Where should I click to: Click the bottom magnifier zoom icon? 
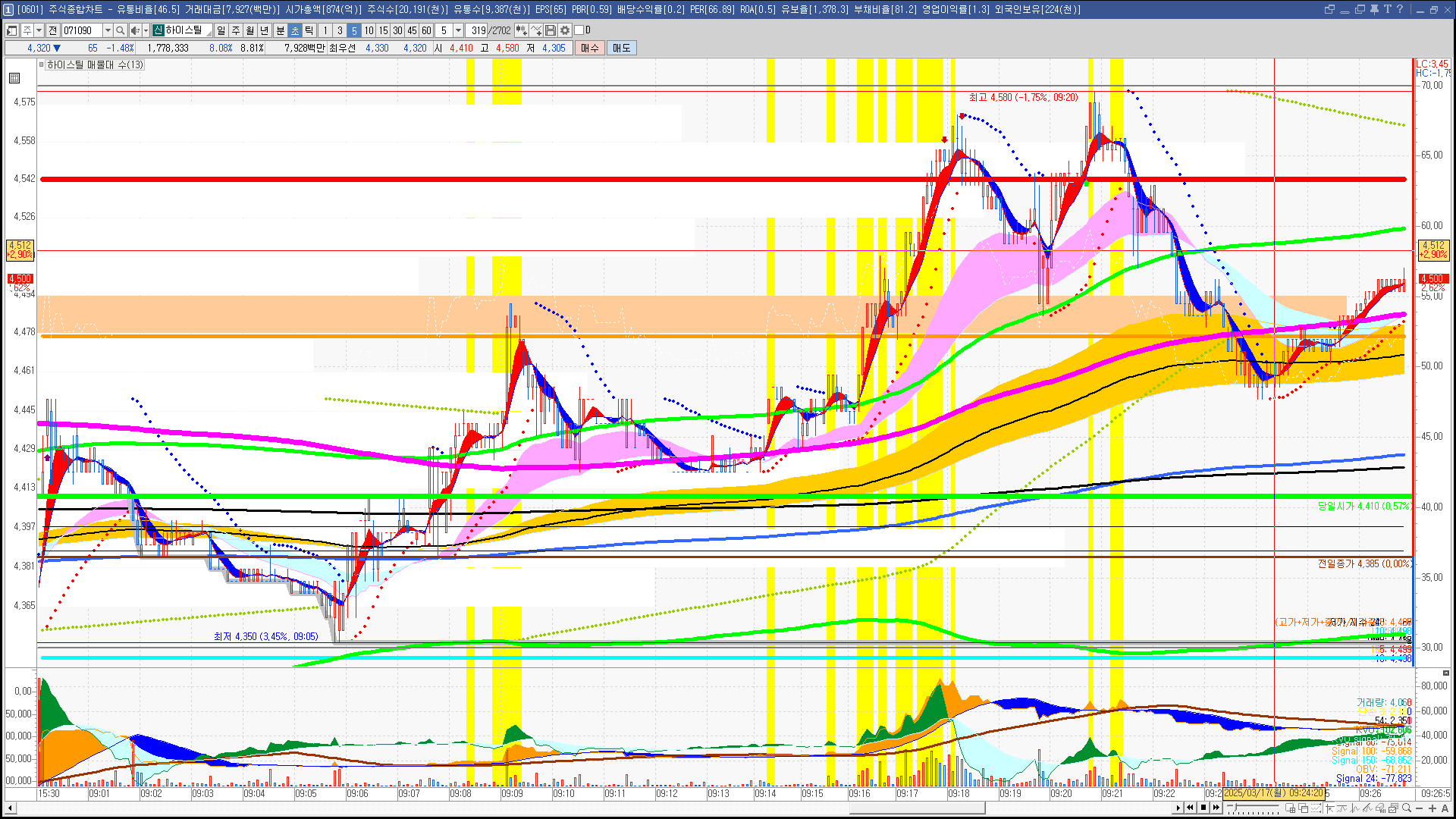1407,808
